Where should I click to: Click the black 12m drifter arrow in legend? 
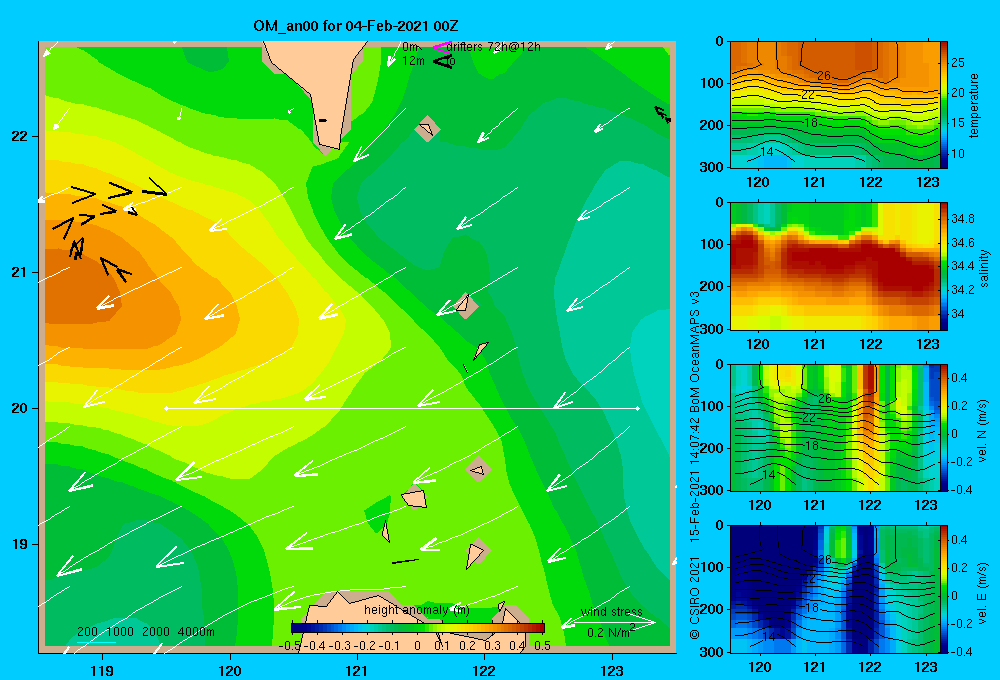pyautogui.click(x=442, y=61)
